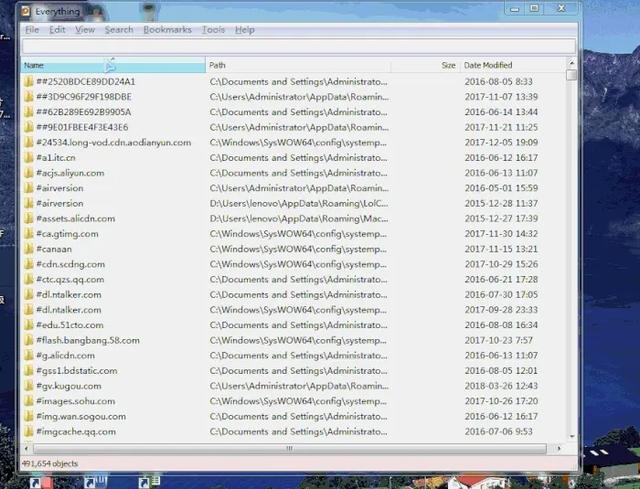This screenshot has height=489, width=640.
Task: Click folder icon of #img.wan.sogou.com
Action: click(x=28, y=416)
